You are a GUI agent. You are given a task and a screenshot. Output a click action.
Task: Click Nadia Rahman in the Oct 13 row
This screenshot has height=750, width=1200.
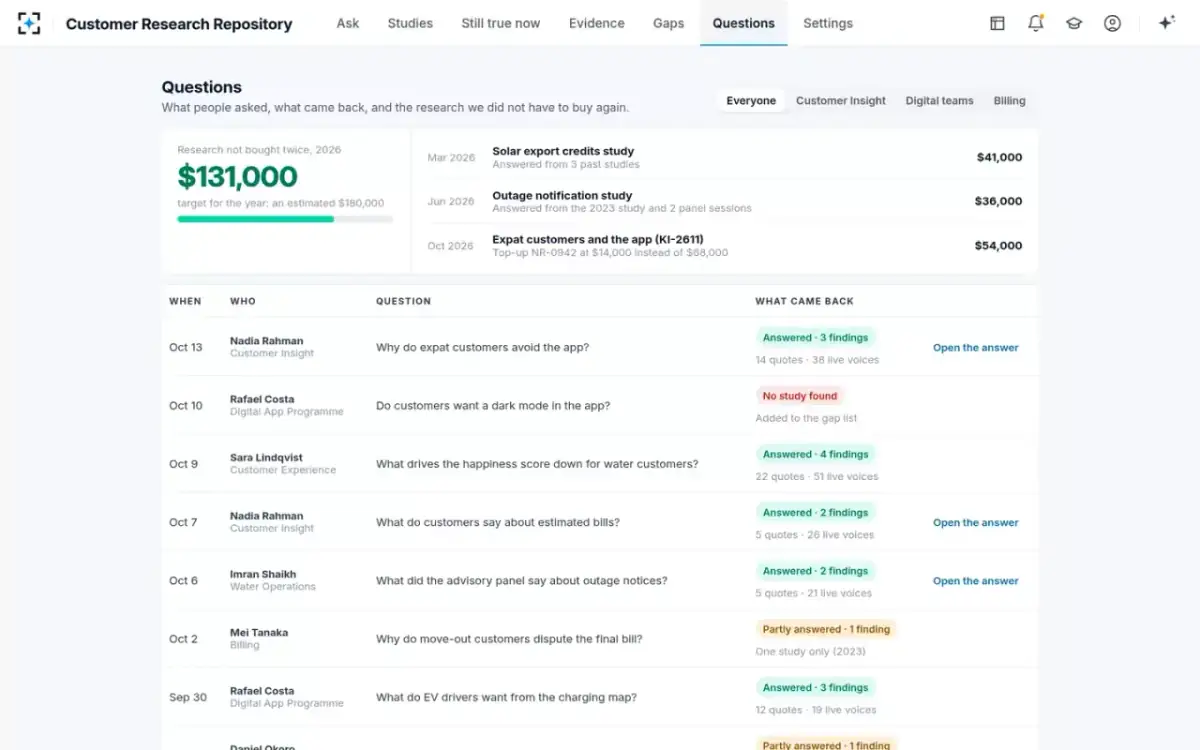[x=266, y=341]
